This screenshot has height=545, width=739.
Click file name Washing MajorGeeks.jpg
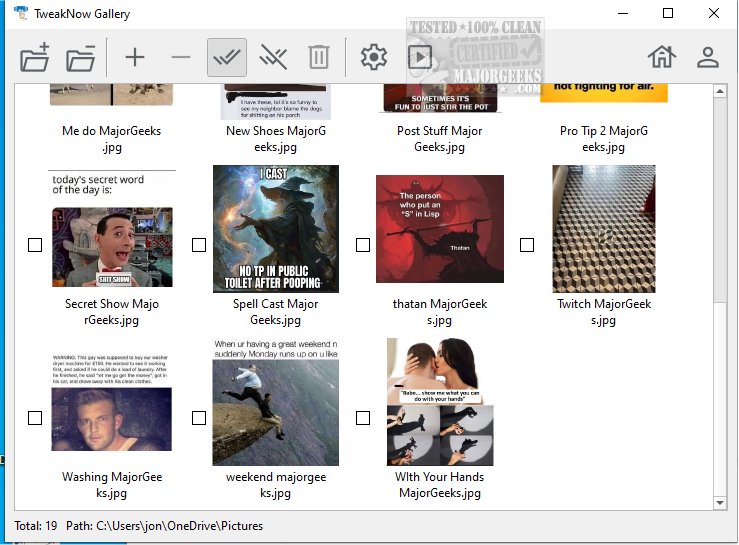point(112,485)
